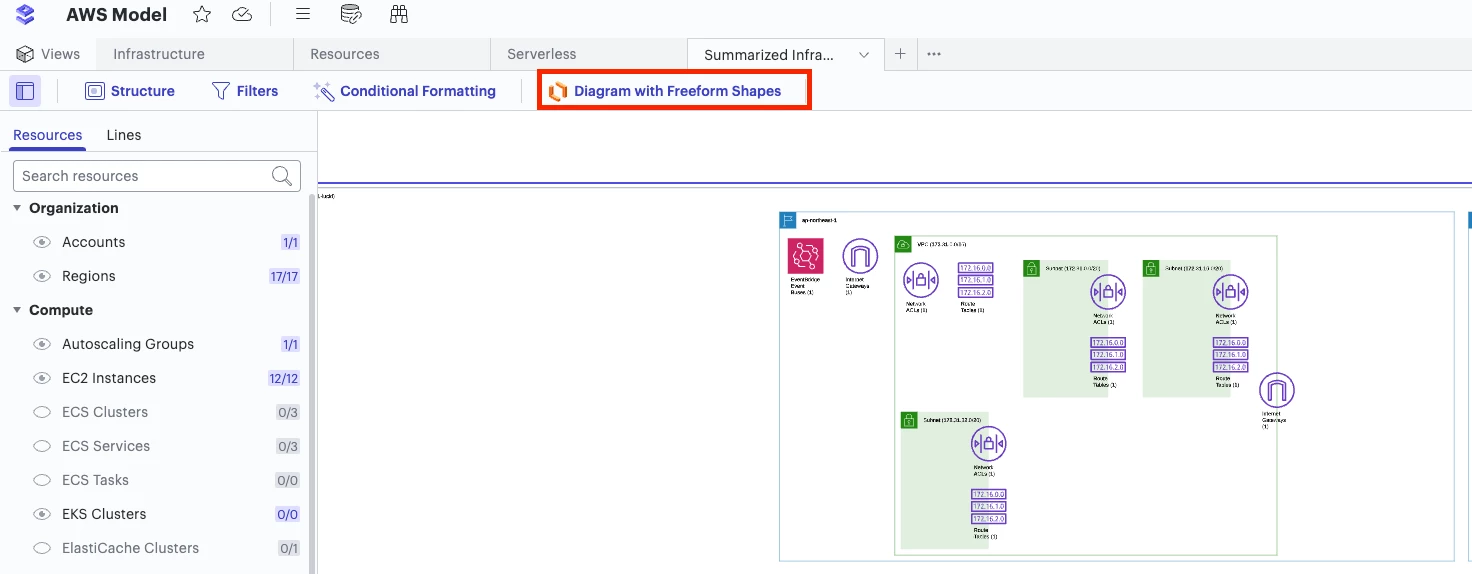Image resolution: width=1472 pixels, height=574 pixels.
Task: Collapse the Compute section
Action: click(x=17, y=310)
